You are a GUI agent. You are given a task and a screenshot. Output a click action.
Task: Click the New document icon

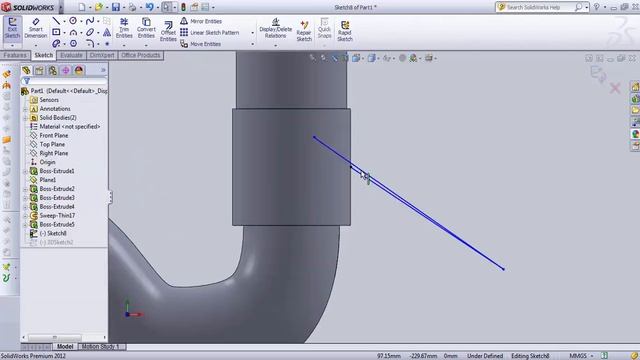tap(82, 7)
